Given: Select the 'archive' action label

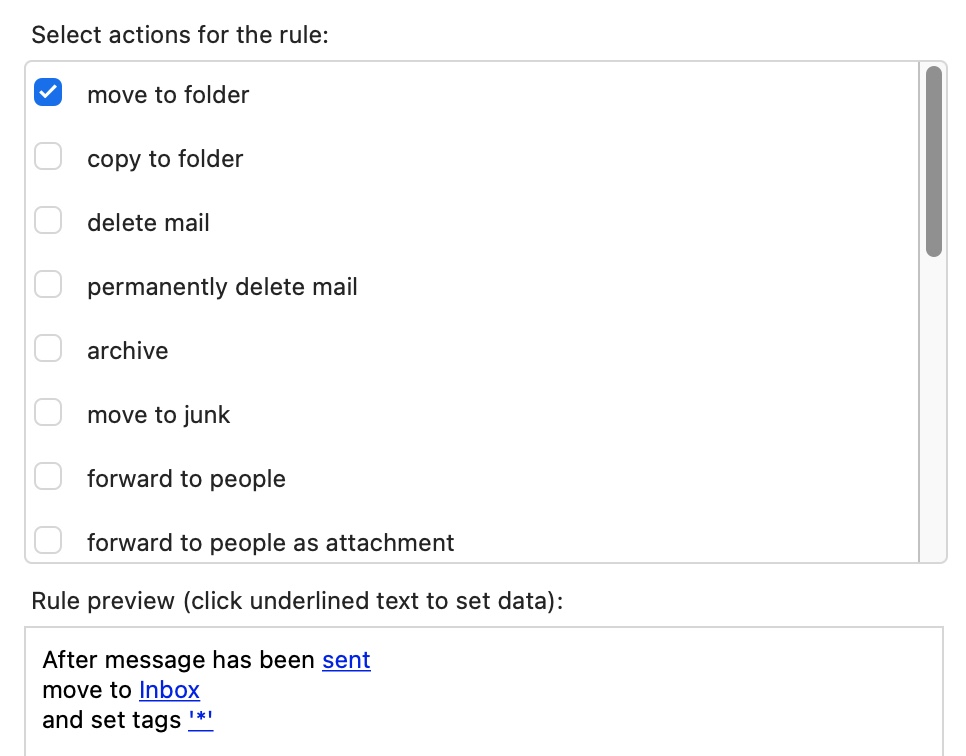Looking at the screenshot, I should pos(127,351).
